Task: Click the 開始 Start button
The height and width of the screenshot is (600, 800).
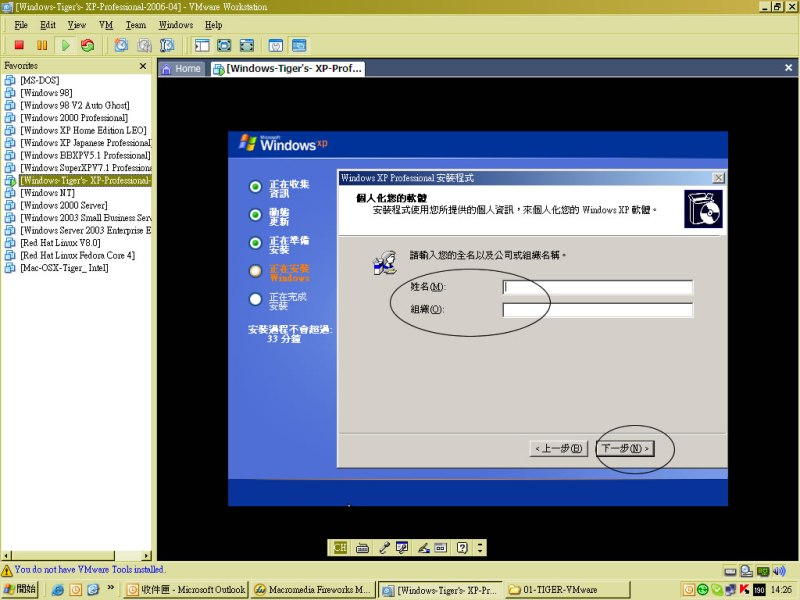Action: click(x=19, y=589)
